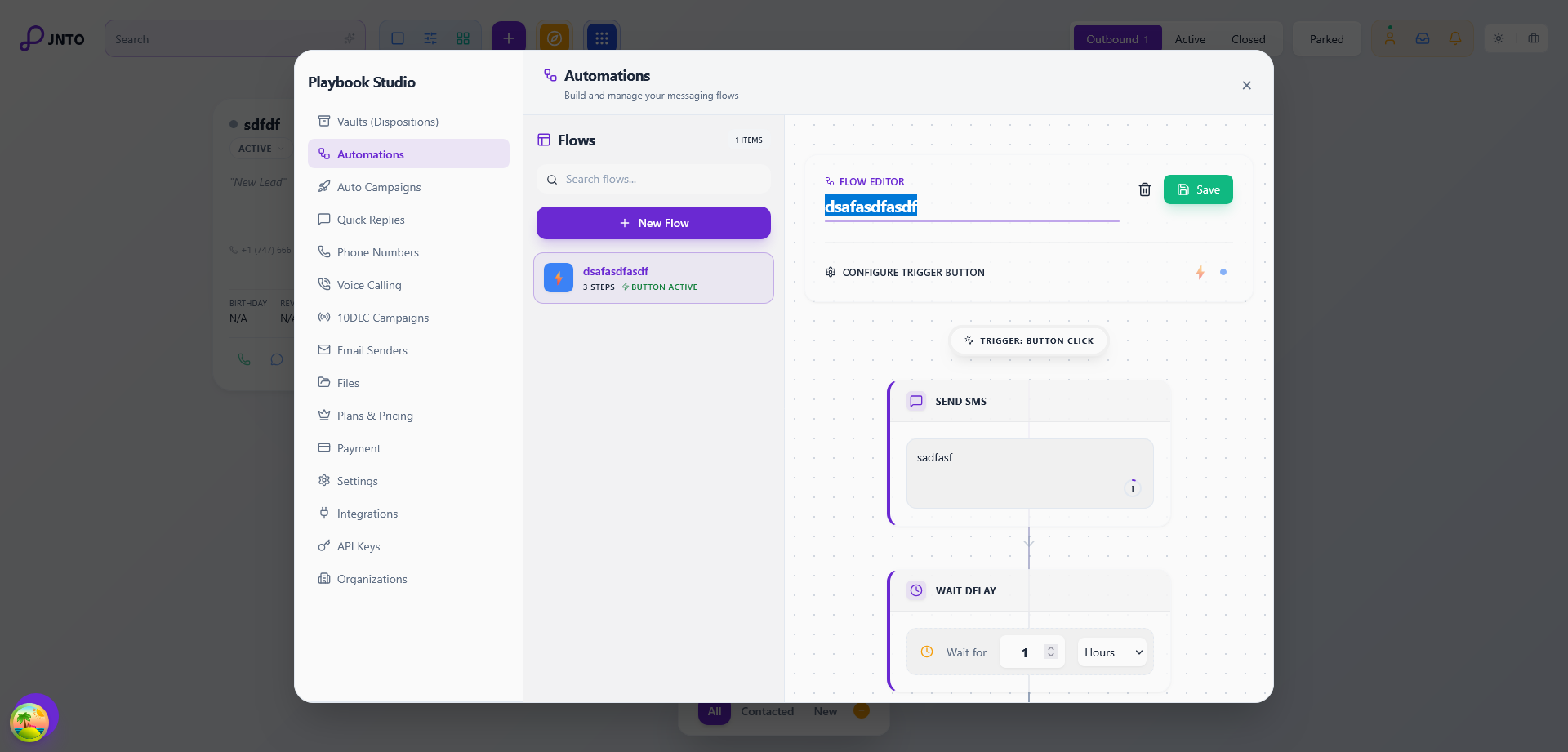Click the Files folder icon
1568x752 pixels.
(x=324, y=382)
